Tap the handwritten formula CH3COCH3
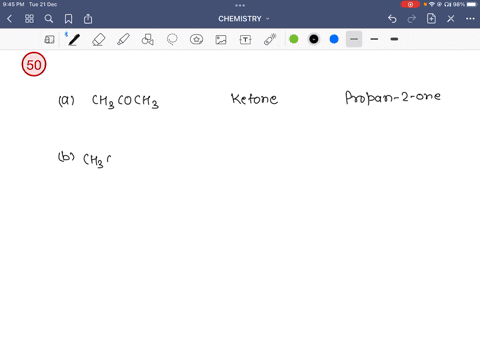 tap(125, 101)
